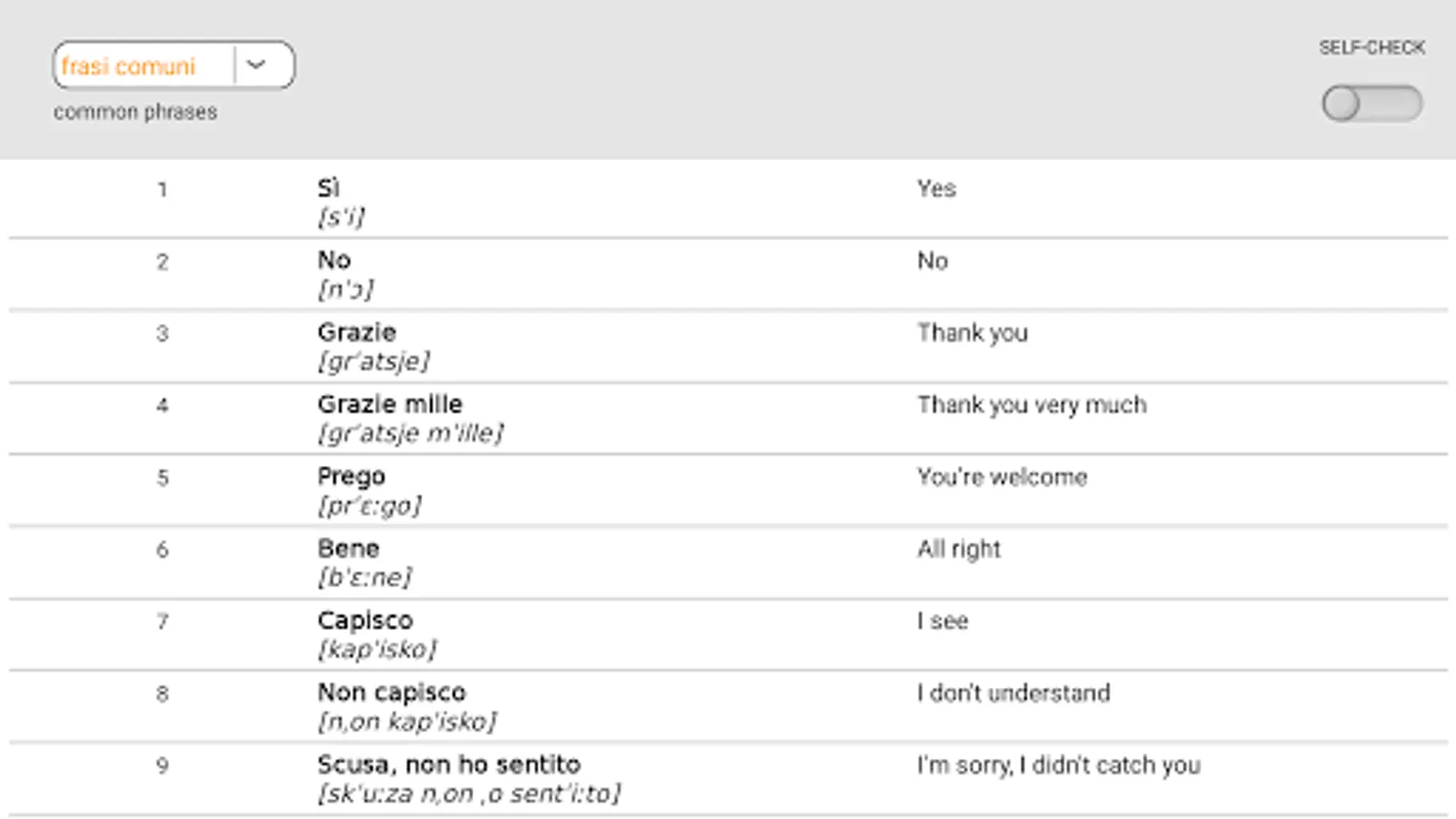
Task: Click translation I'm sorry, I didn't catch you
Action: 1058,765
